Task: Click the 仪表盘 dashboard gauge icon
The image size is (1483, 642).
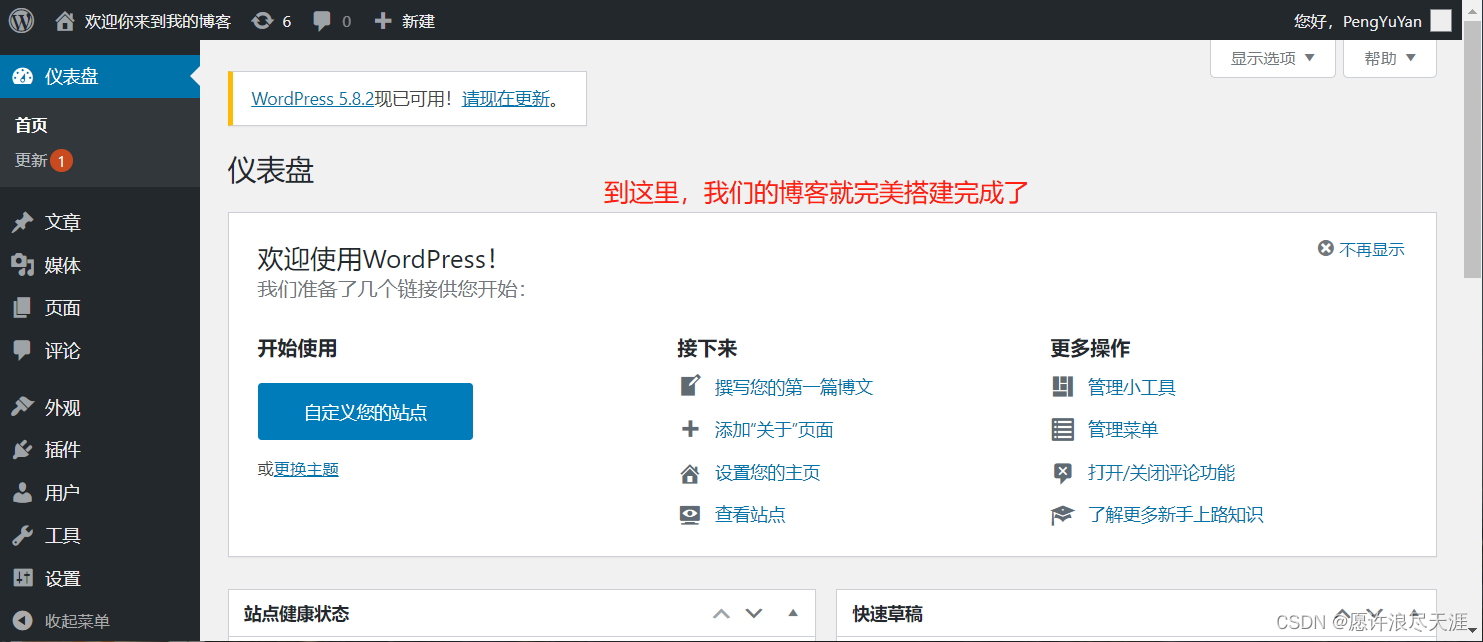Action: tap(22, 76)
